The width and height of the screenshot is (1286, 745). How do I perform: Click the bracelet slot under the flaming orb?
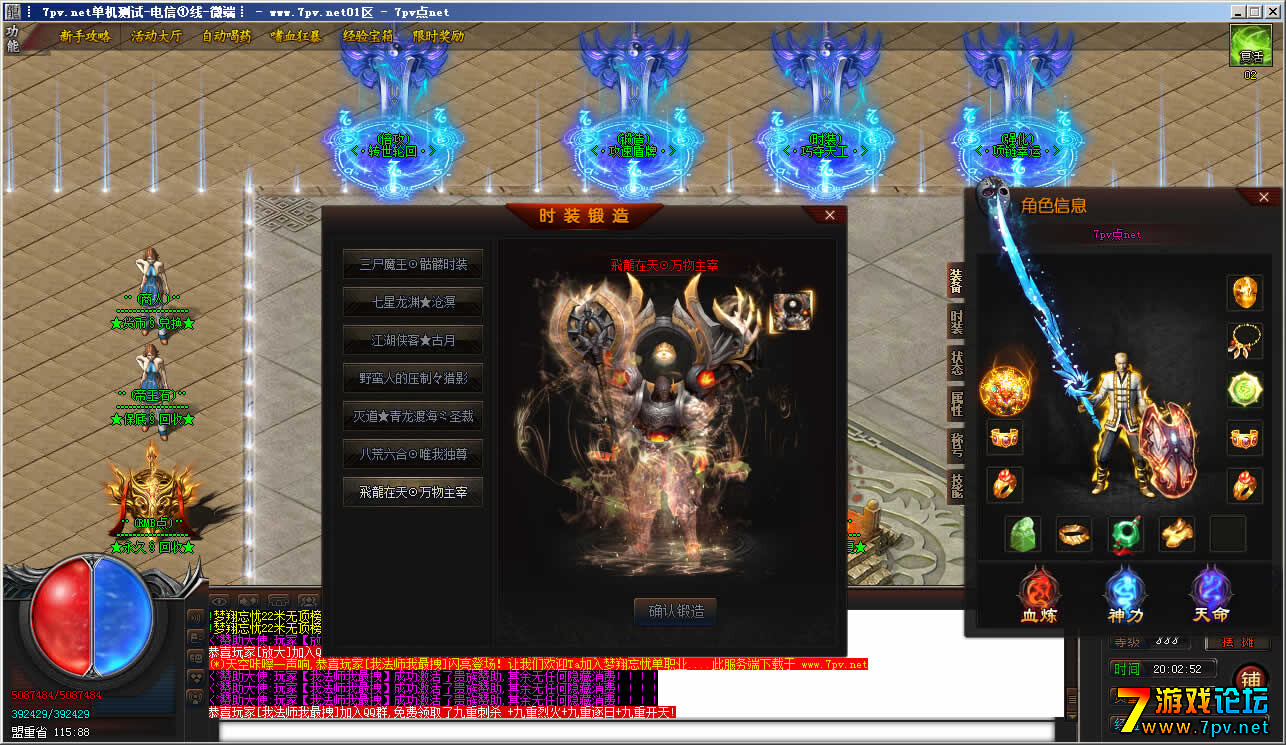click(1005, 437)
